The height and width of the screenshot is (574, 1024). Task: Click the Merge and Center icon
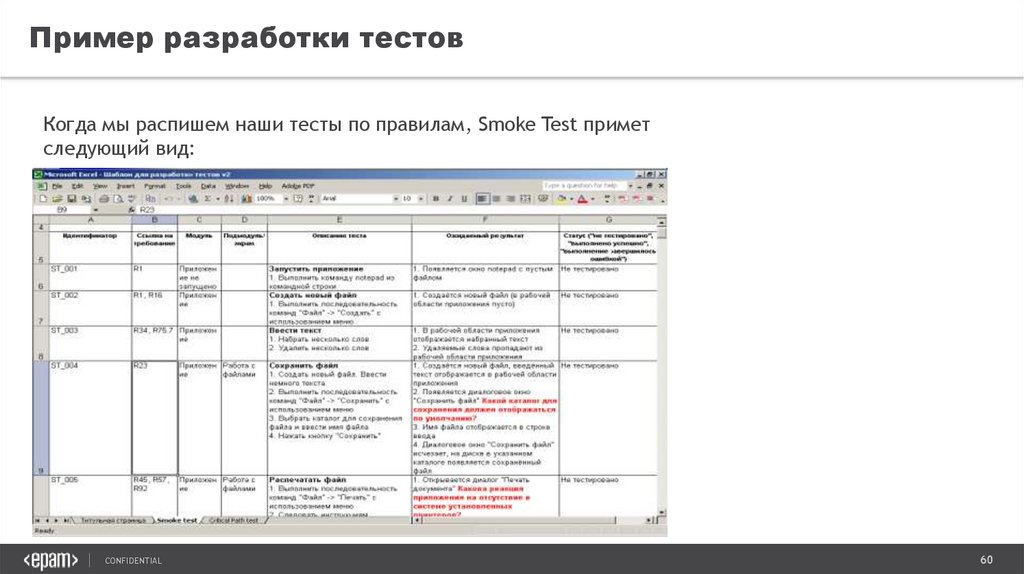[525, 199]
